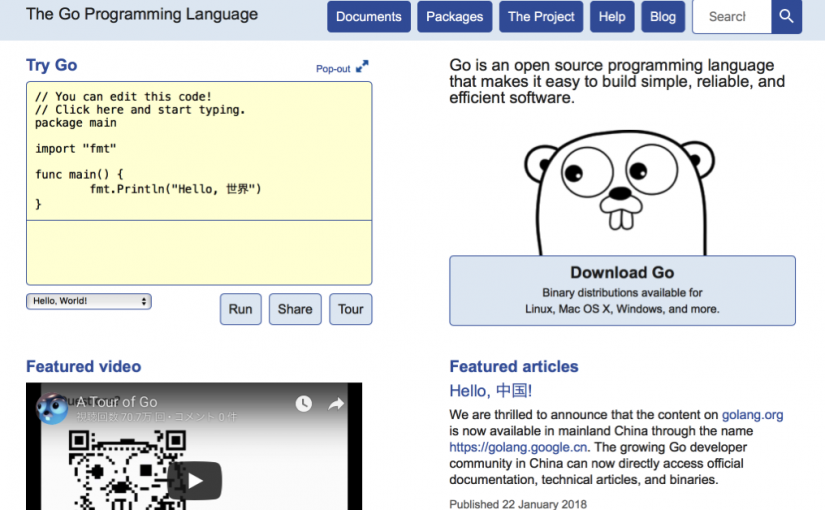Click the video share arrow icon
825x510 pixels.
(336, 404)
